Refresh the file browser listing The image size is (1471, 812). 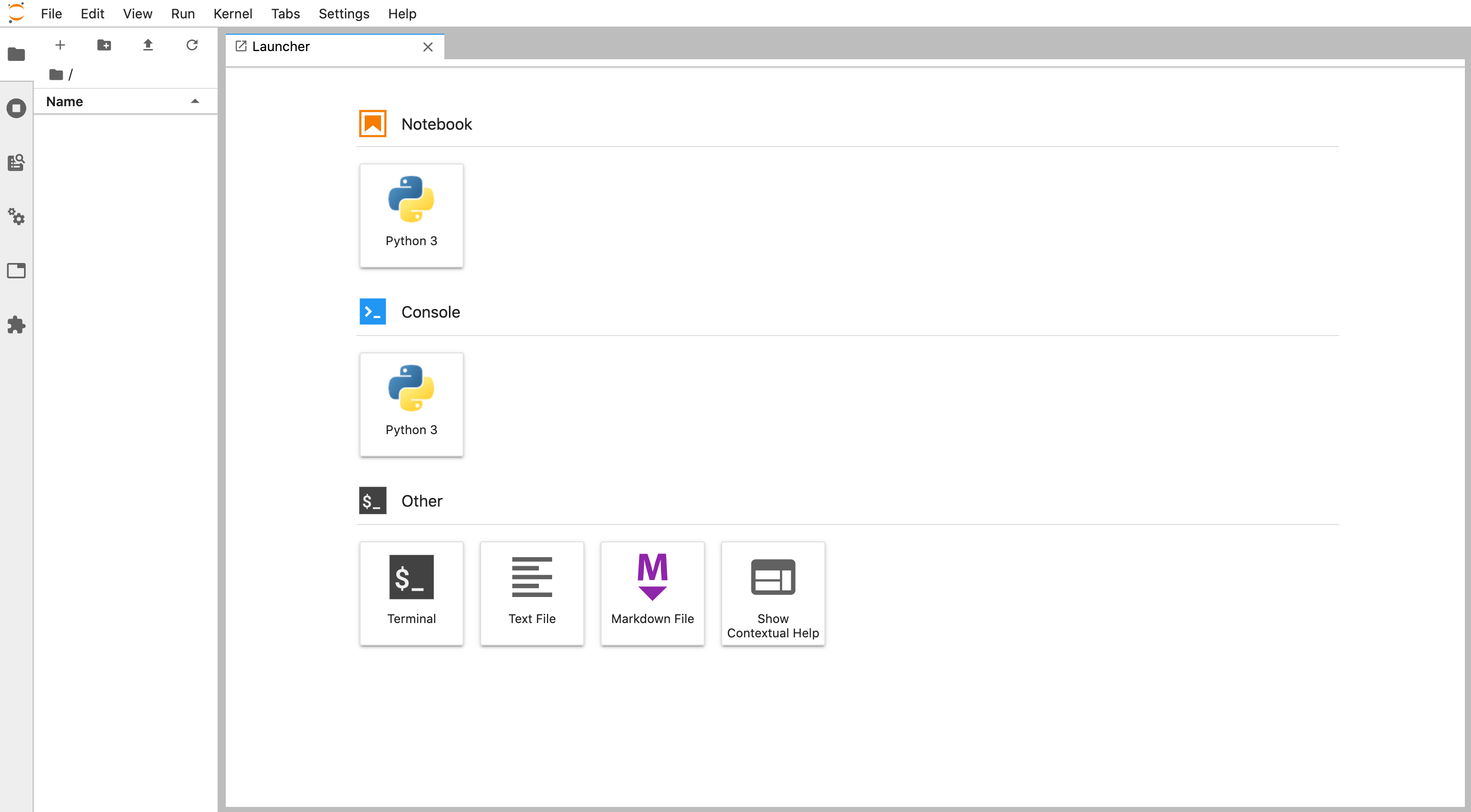pyautogui.click(x=192, y=45)
